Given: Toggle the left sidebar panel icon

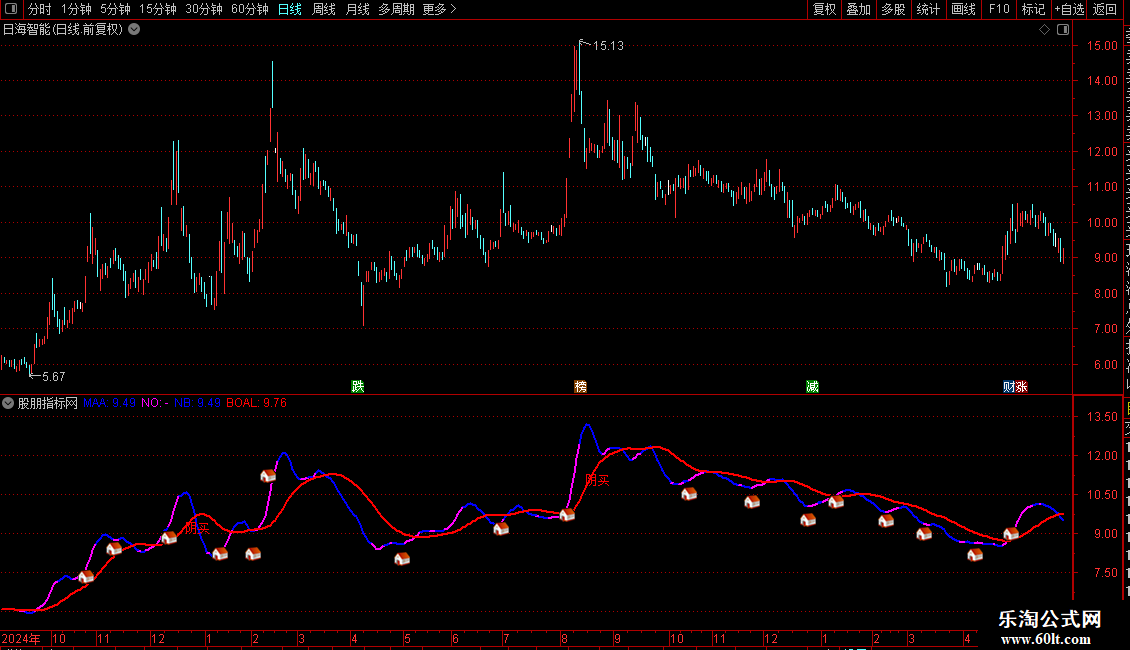Looking at the screenshot, I should point(11,9).
